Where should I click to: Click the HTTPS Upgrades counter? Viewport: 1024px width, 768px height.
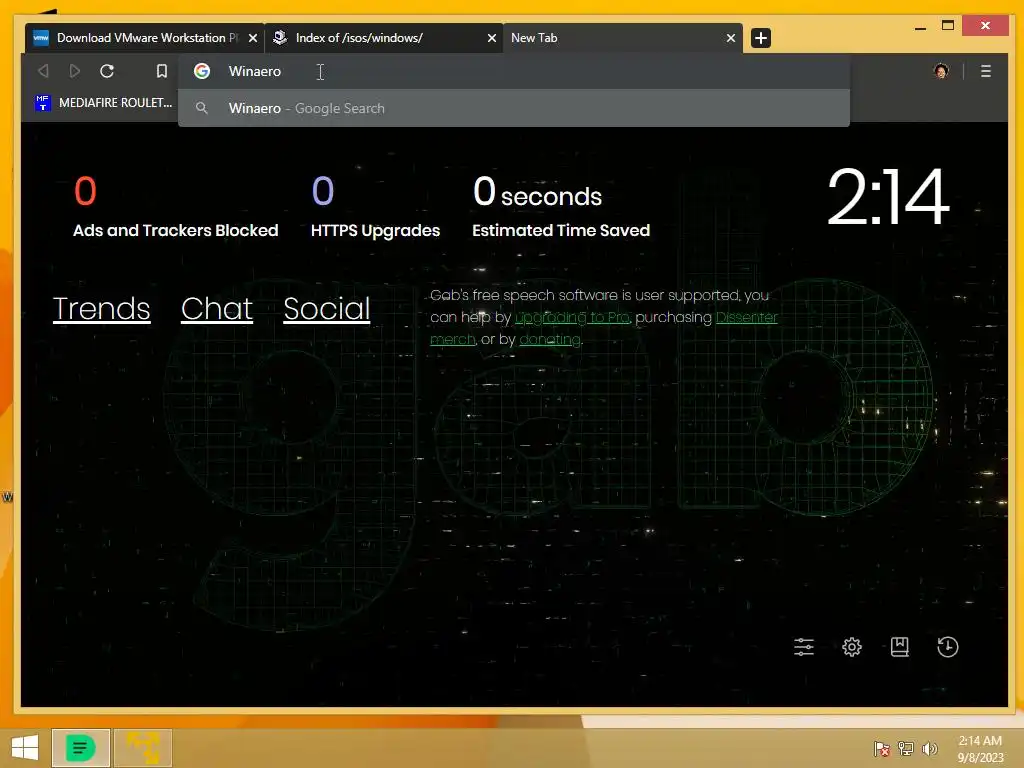[x=376, y=207]
